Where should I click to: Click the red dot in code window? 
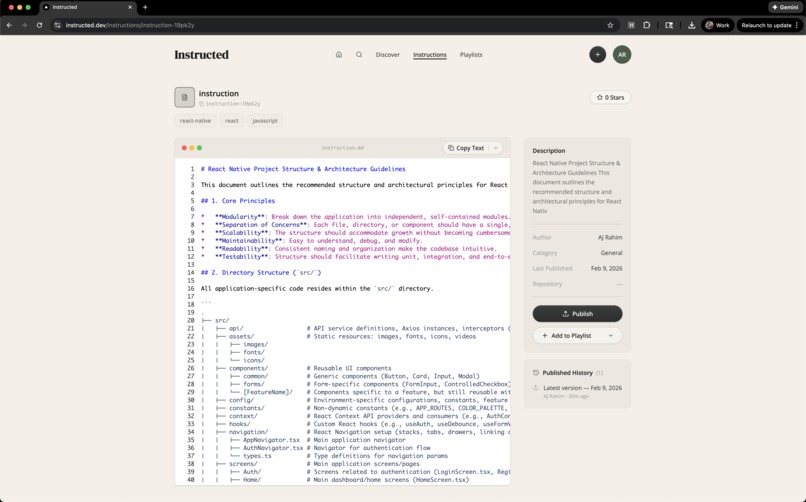(184, 148)
